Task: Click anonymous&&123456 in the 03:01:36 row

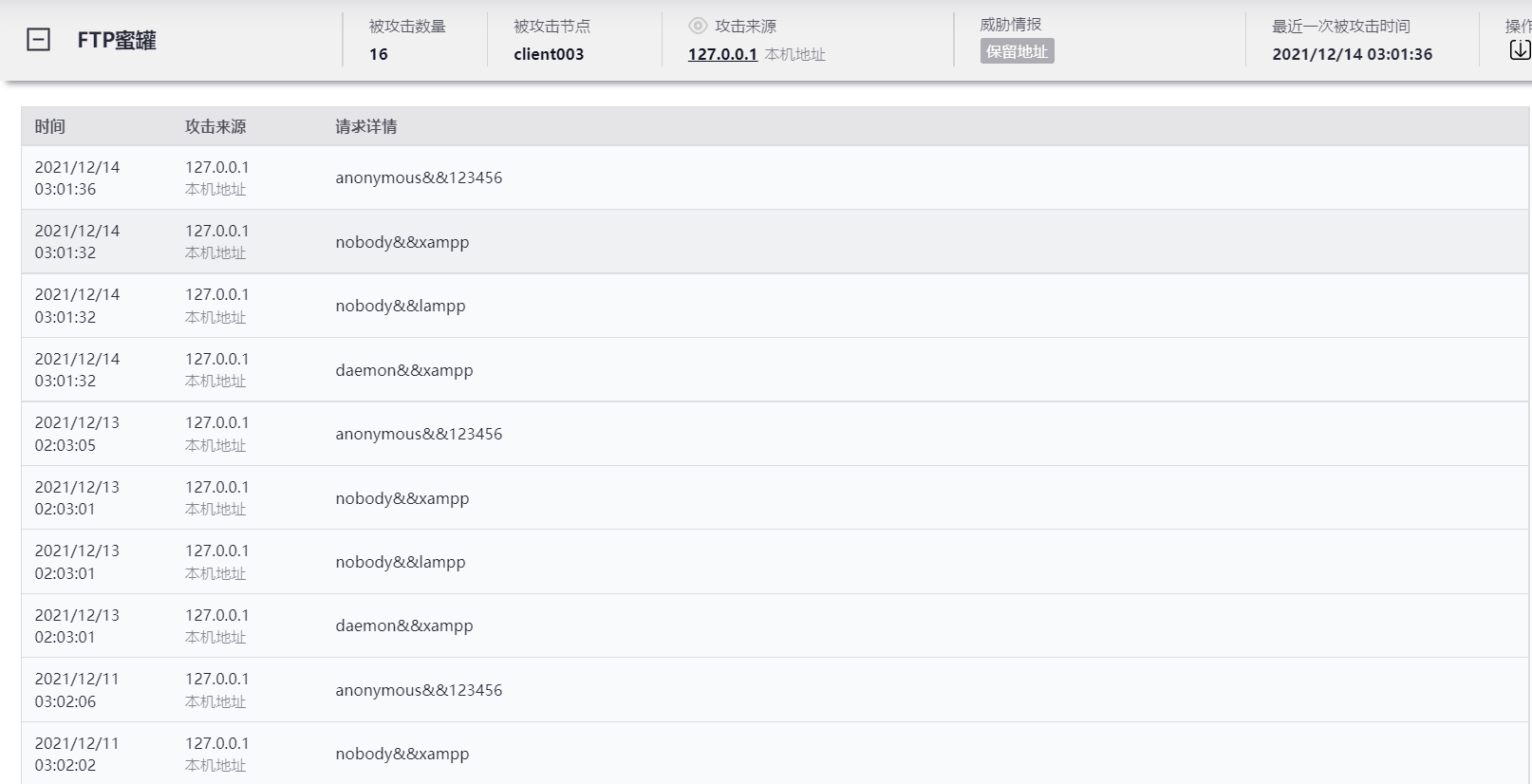Action: click(419, 177)
